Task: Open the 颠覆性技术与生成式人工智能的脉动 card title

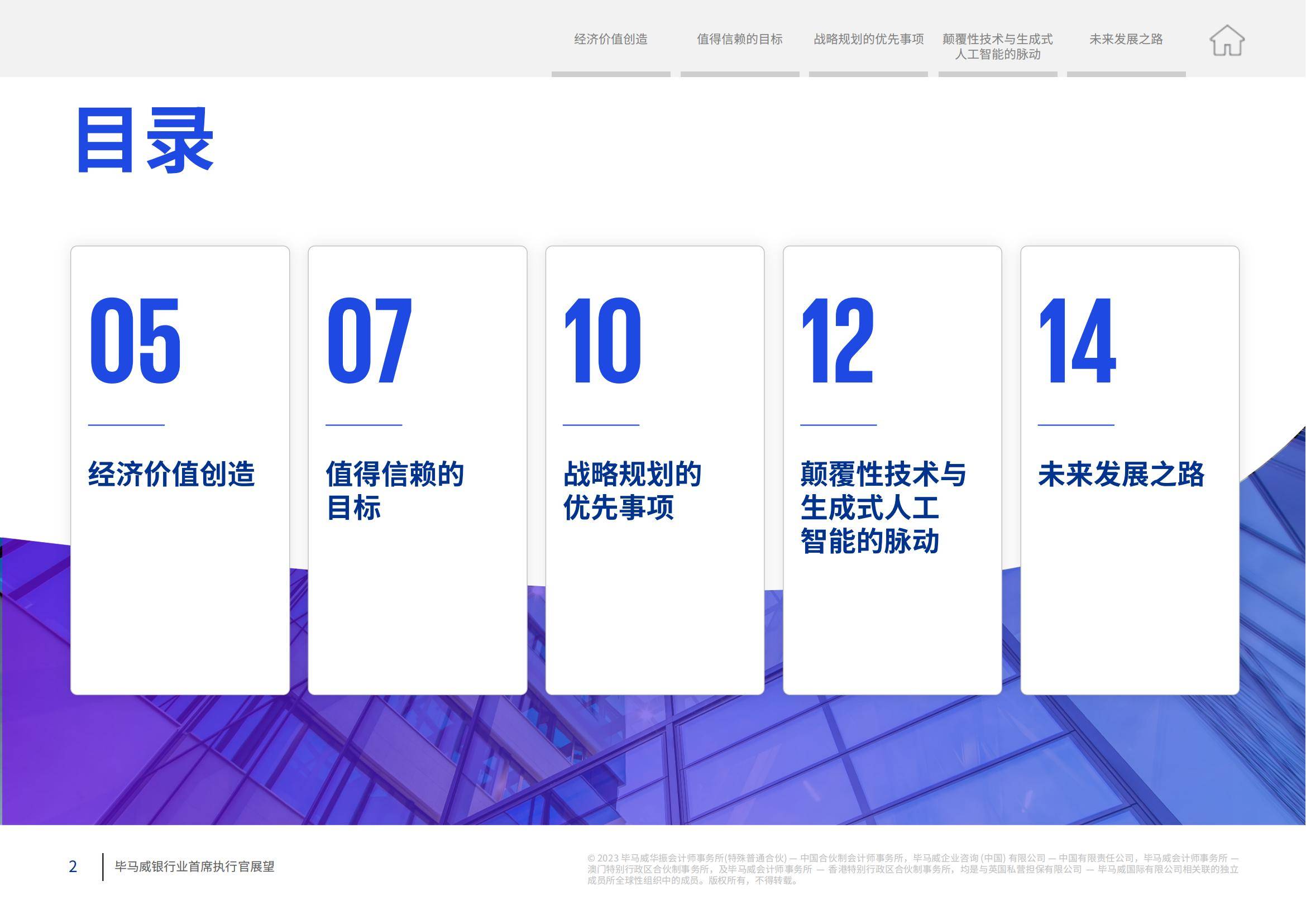Action: [883, 508]
